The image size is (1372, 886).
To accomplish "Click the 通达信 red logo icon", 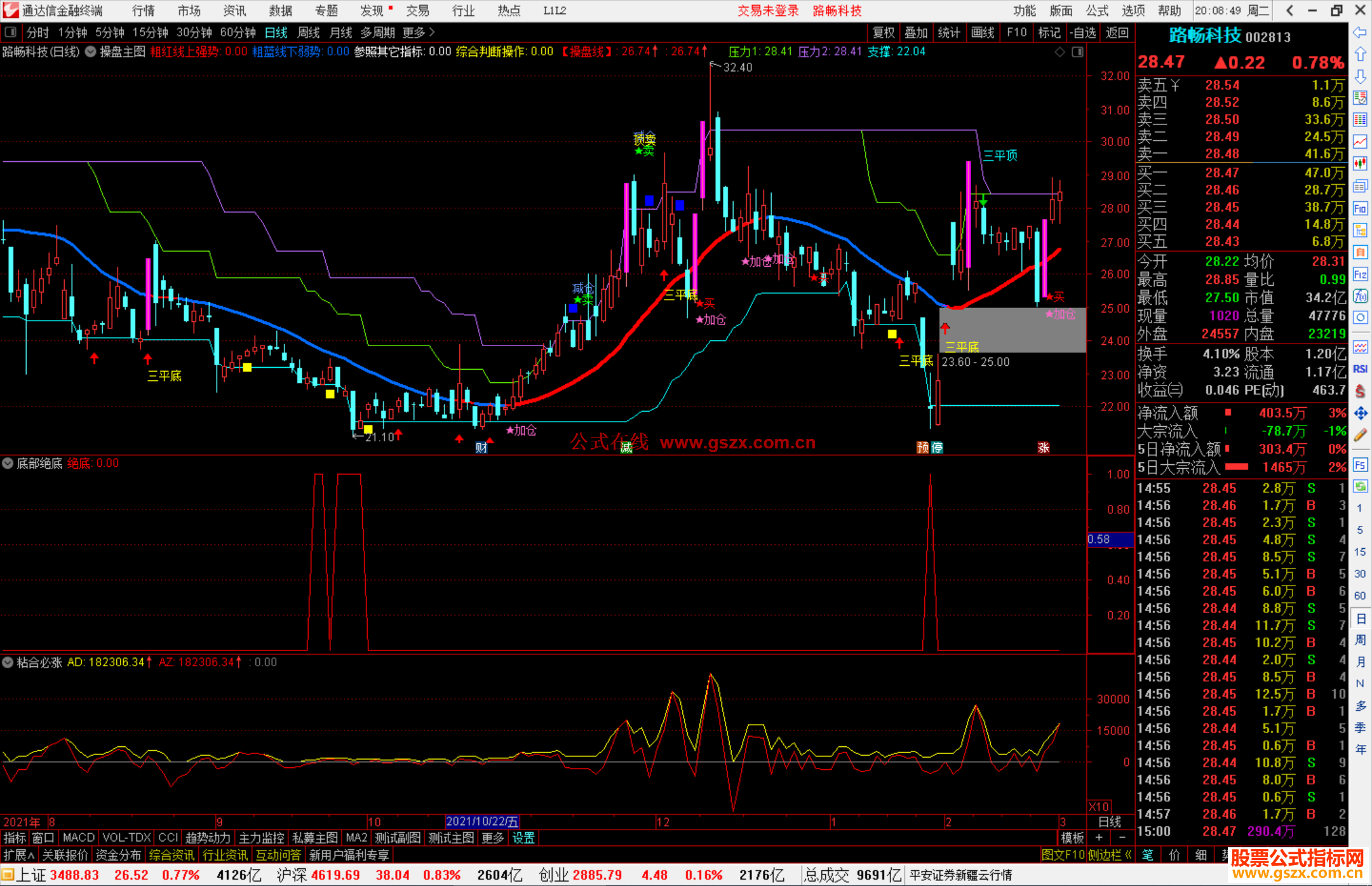I will click(11, 10).
